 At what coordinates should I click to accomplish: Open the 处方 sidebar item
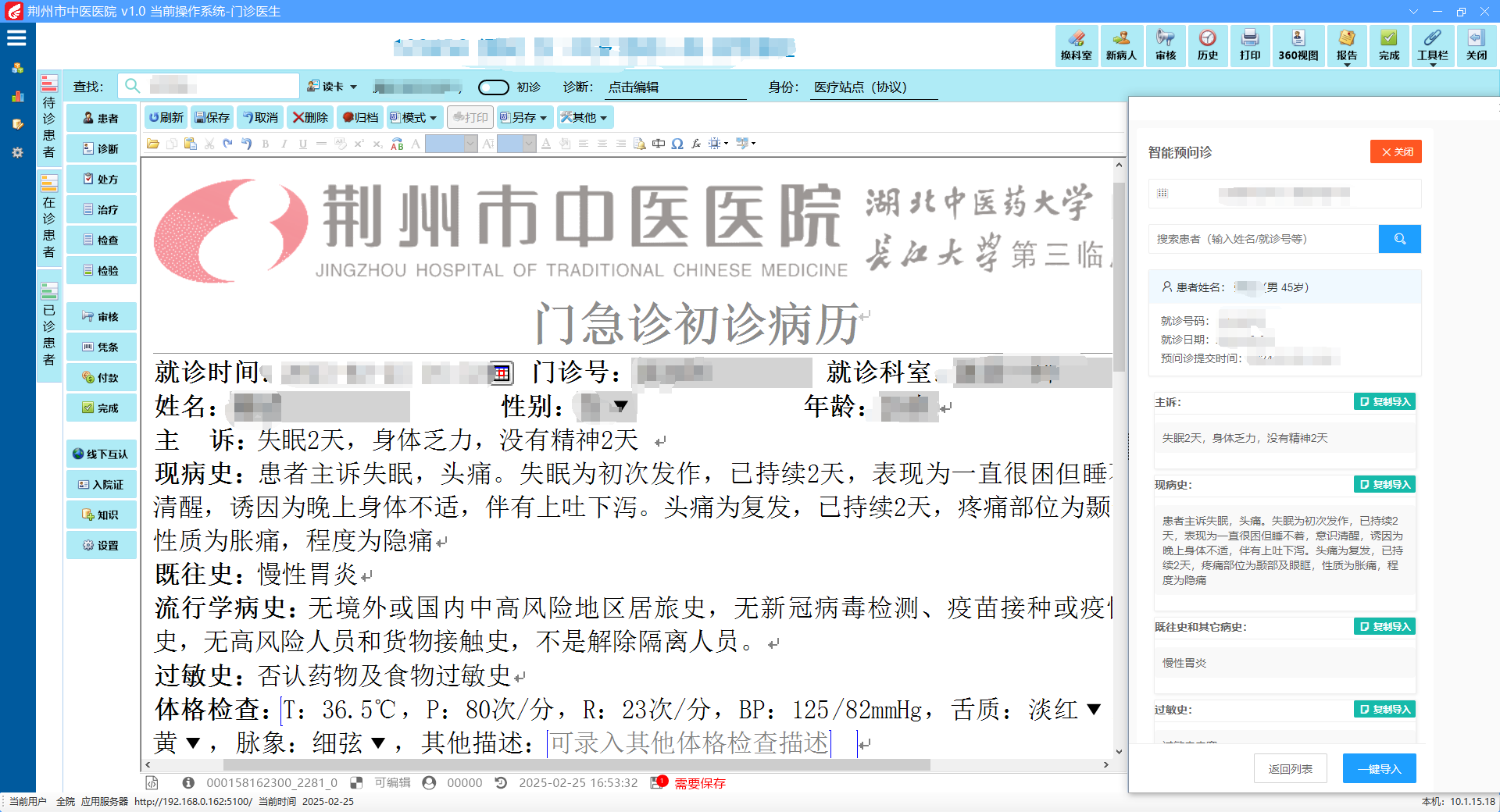pyautogui.click(x=102, y=180)
